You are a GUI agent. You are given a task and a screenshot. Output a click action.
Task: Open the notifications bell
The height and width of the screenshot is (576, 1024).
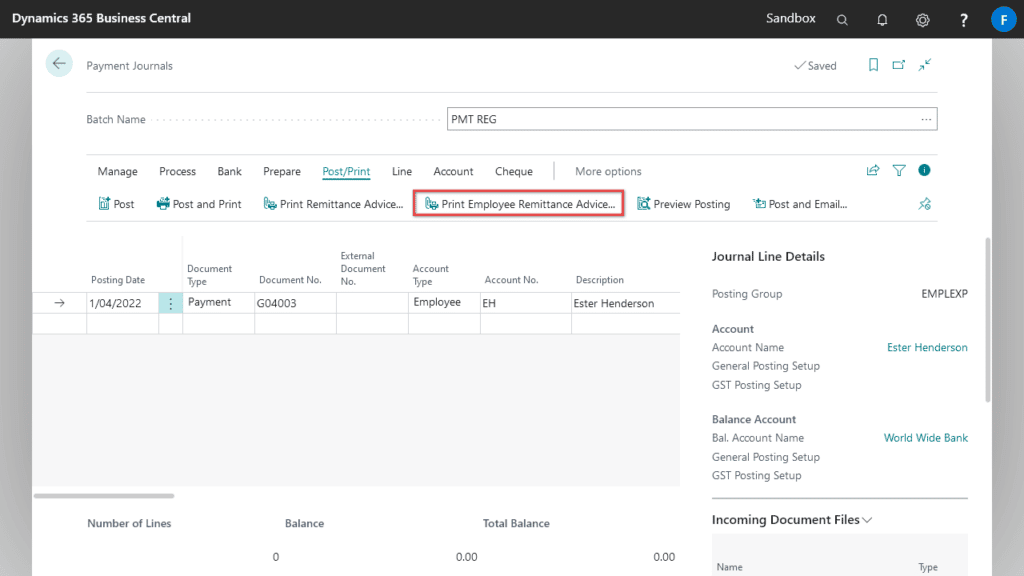tap(882, 19)
